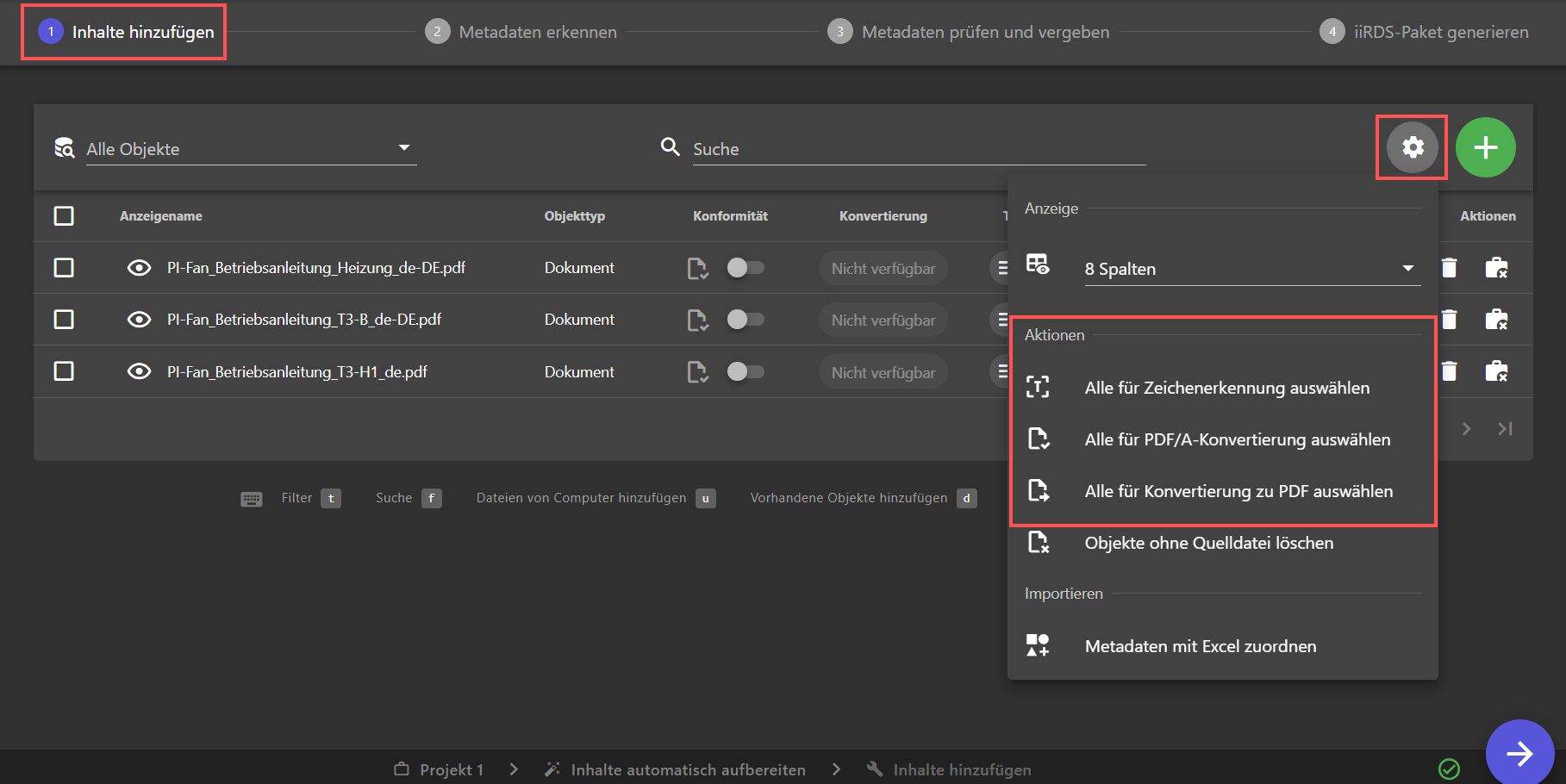The height and width of the screenshot is (784, 1566).
Task: Toggle conformity switch for T3-H1_de.pdf
Action: coord(746,371)
